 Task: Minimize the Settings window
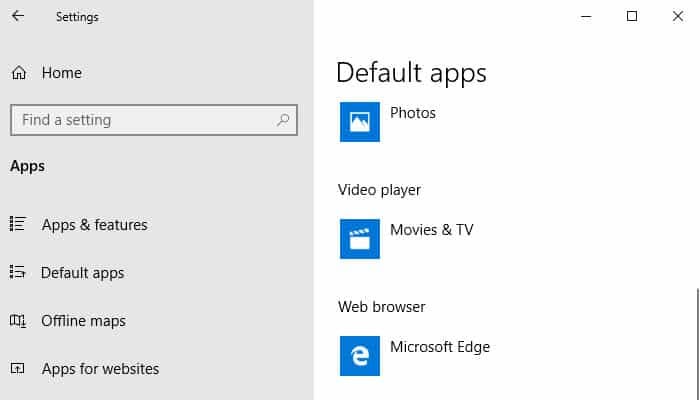tap(586, 17)
